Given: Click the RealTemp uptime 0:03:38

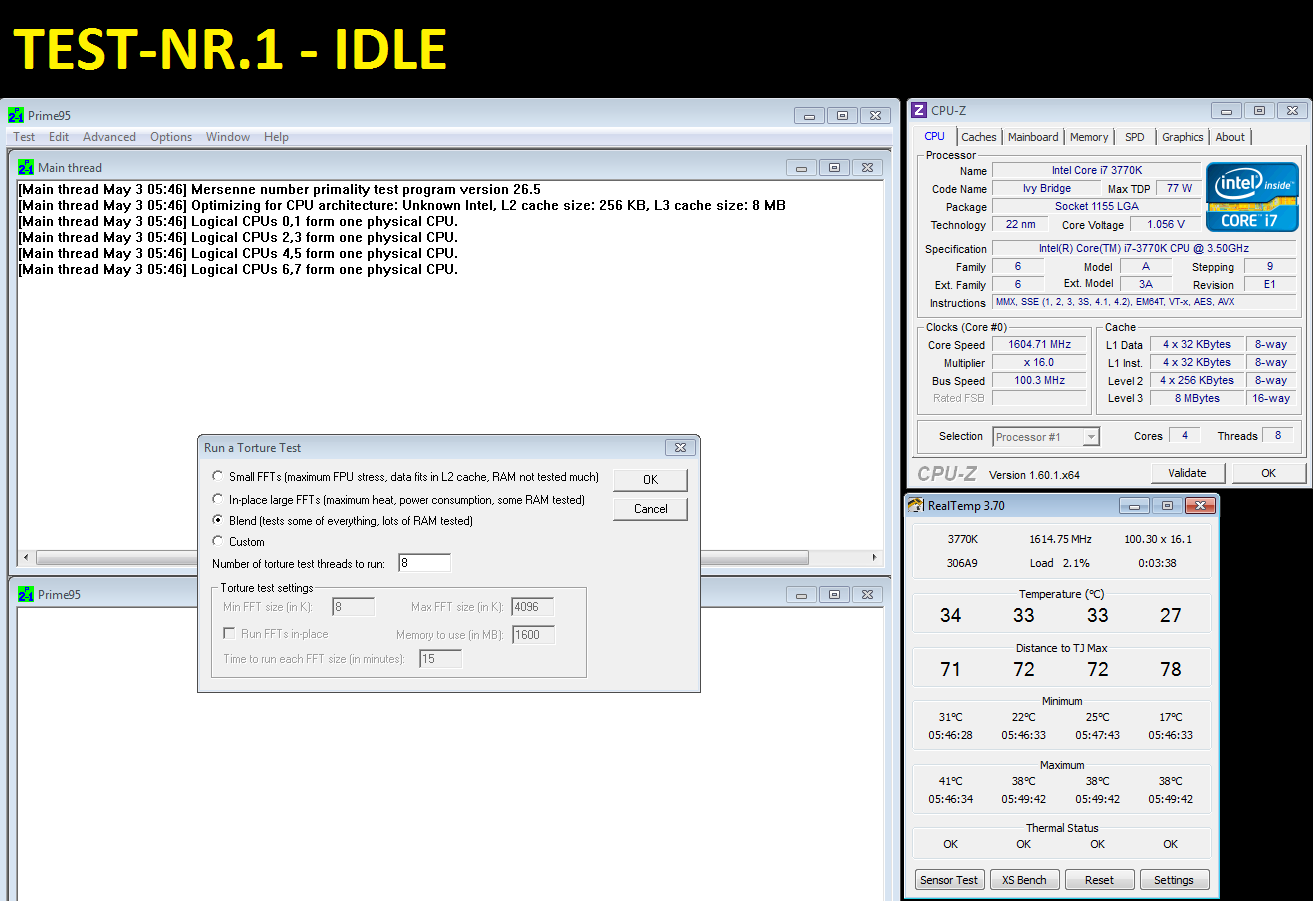Looking at the screenshot, I should (x=1157, y=563).
